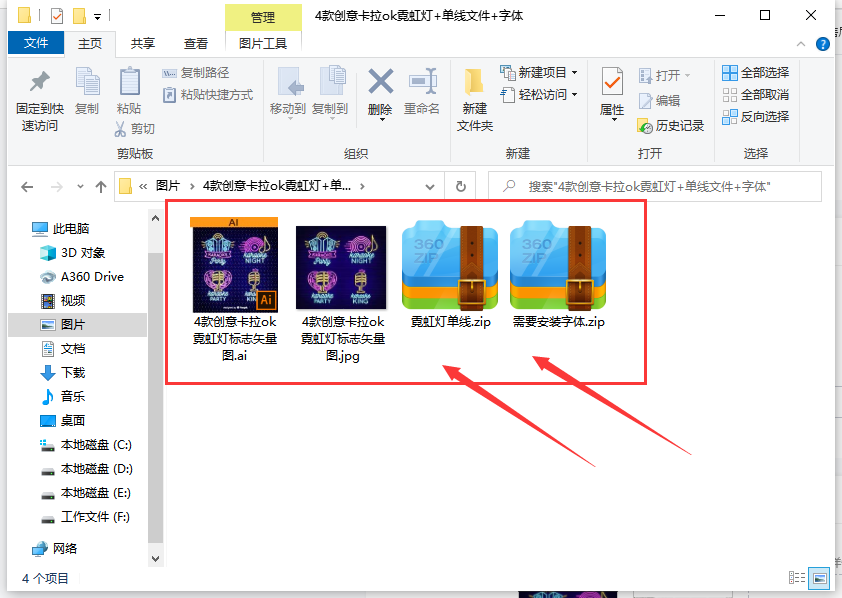Click the Open (打开) ribbon button
This screenshot has width=842, height=598.
[x=664, y=75]
